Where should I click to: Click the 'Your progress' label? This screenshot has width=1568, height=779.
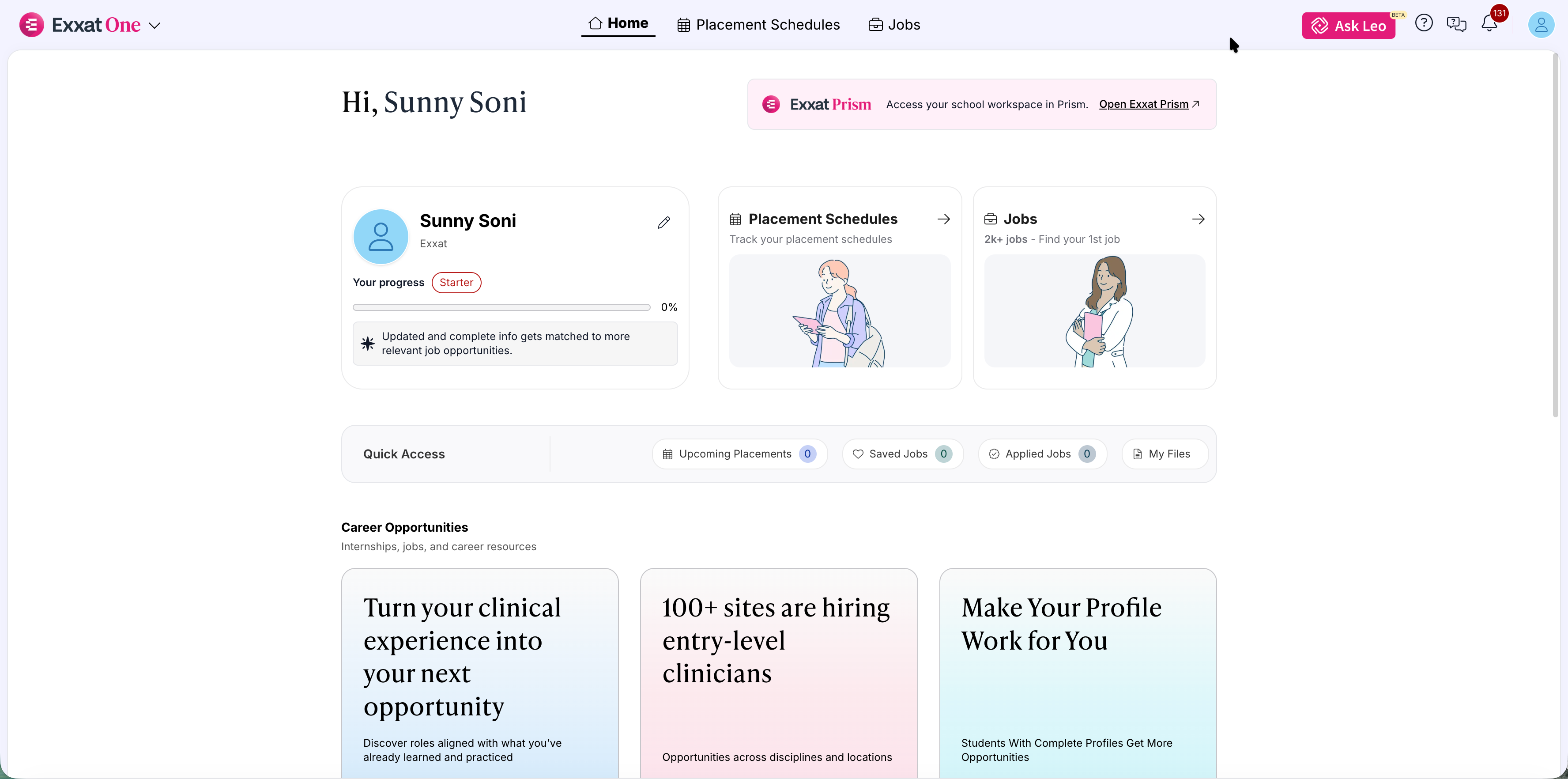click(388, 283)
